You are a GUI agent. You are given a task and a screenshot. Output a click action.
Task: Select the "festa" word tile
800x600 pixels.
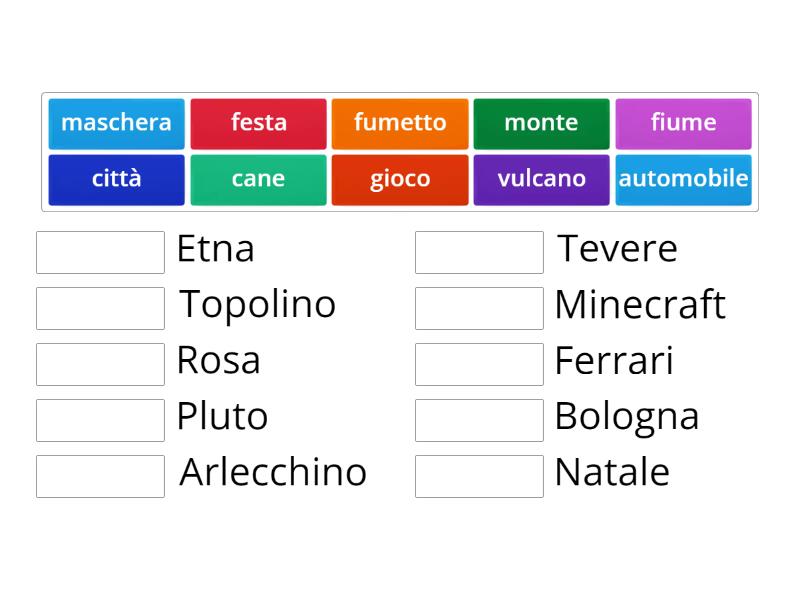258,123
